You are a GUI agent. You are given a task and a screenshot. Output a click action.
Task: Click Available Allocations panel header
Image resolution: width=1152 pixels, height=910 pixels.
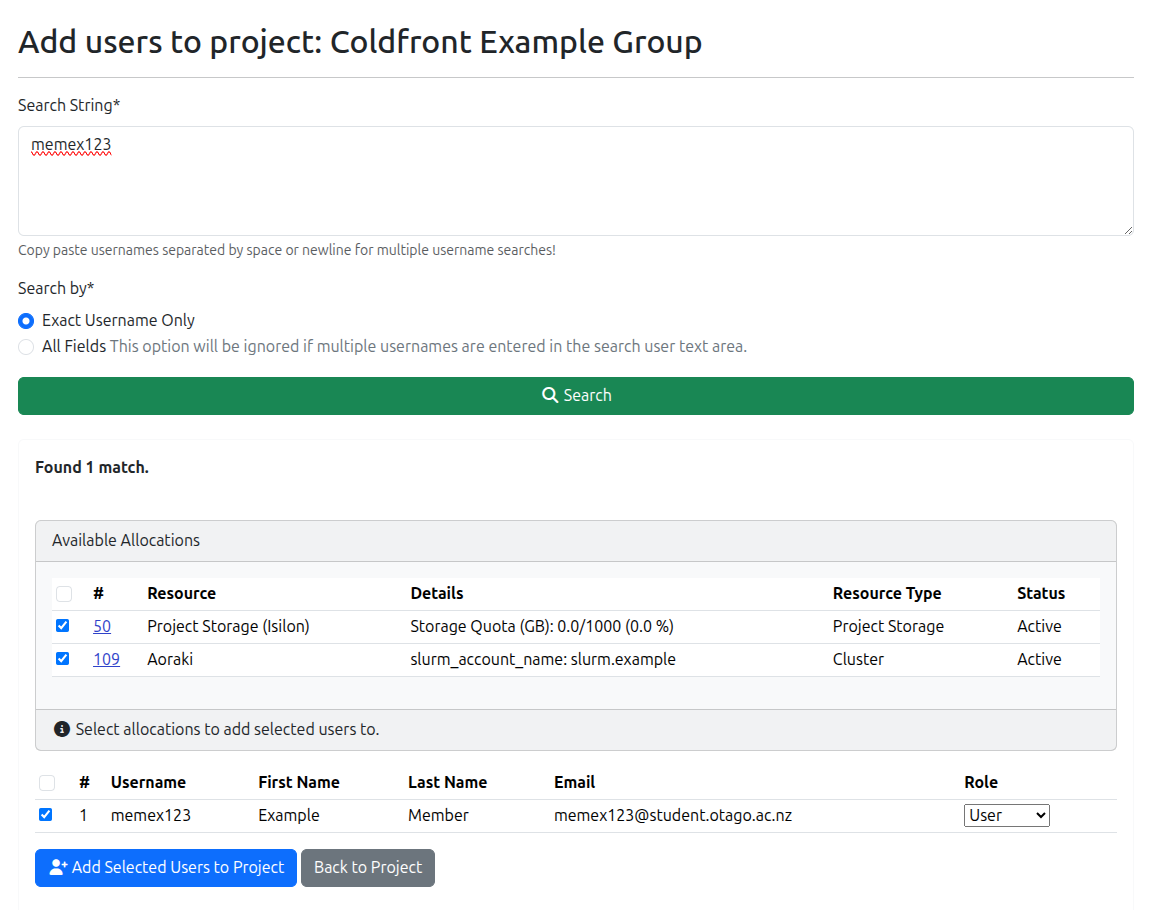tap(576, 541)
